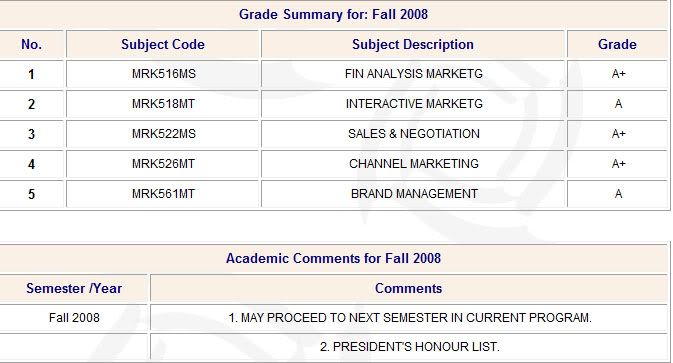Viewport: 673px width, 363px height.
Task: Click the PRESIDENT'S HONOUR LIST comment
Action: [410, 347]
